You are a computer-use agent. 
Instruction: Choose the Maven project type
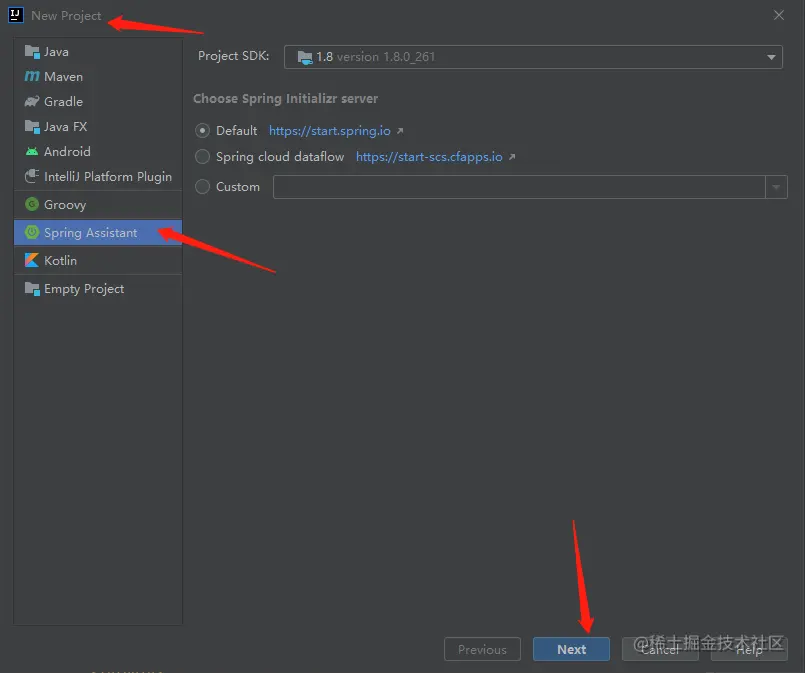98,76
